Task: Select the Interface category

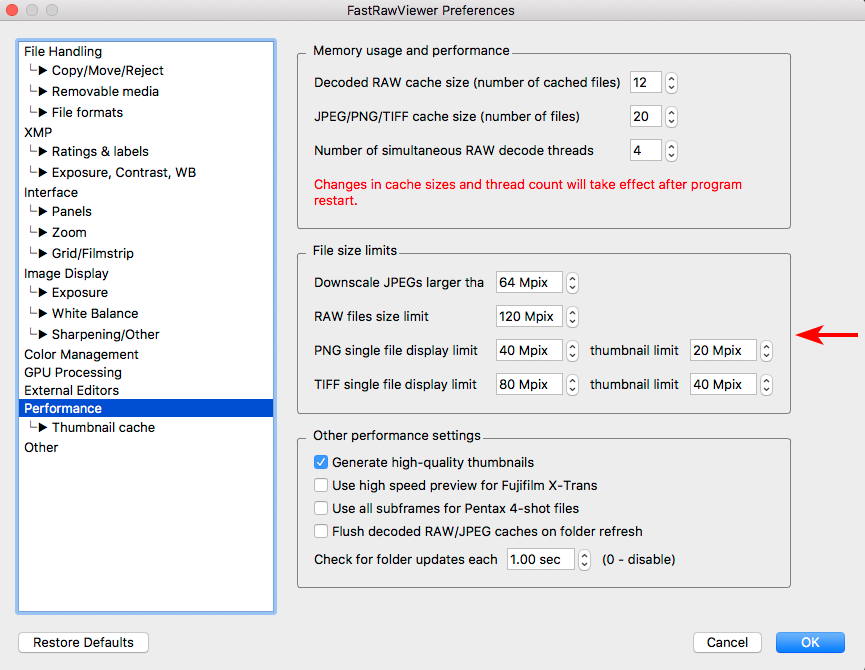Action: coord(51,192)
